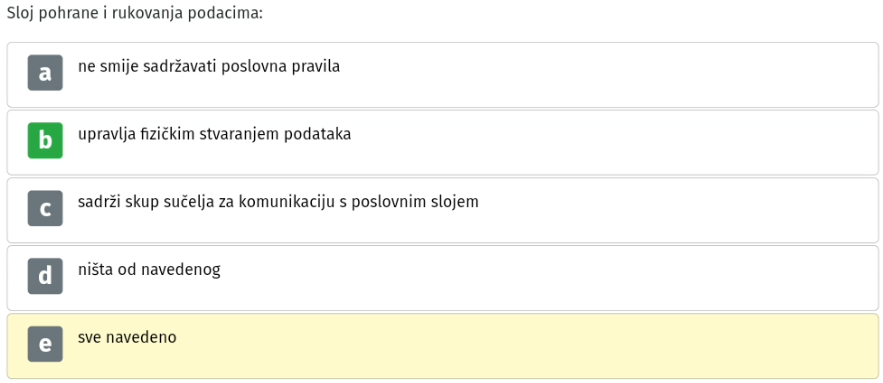Choose the 'ništa od navedenog' text
Screen dimensions: 883x383
pyautogui.click(x=149, y=270)
